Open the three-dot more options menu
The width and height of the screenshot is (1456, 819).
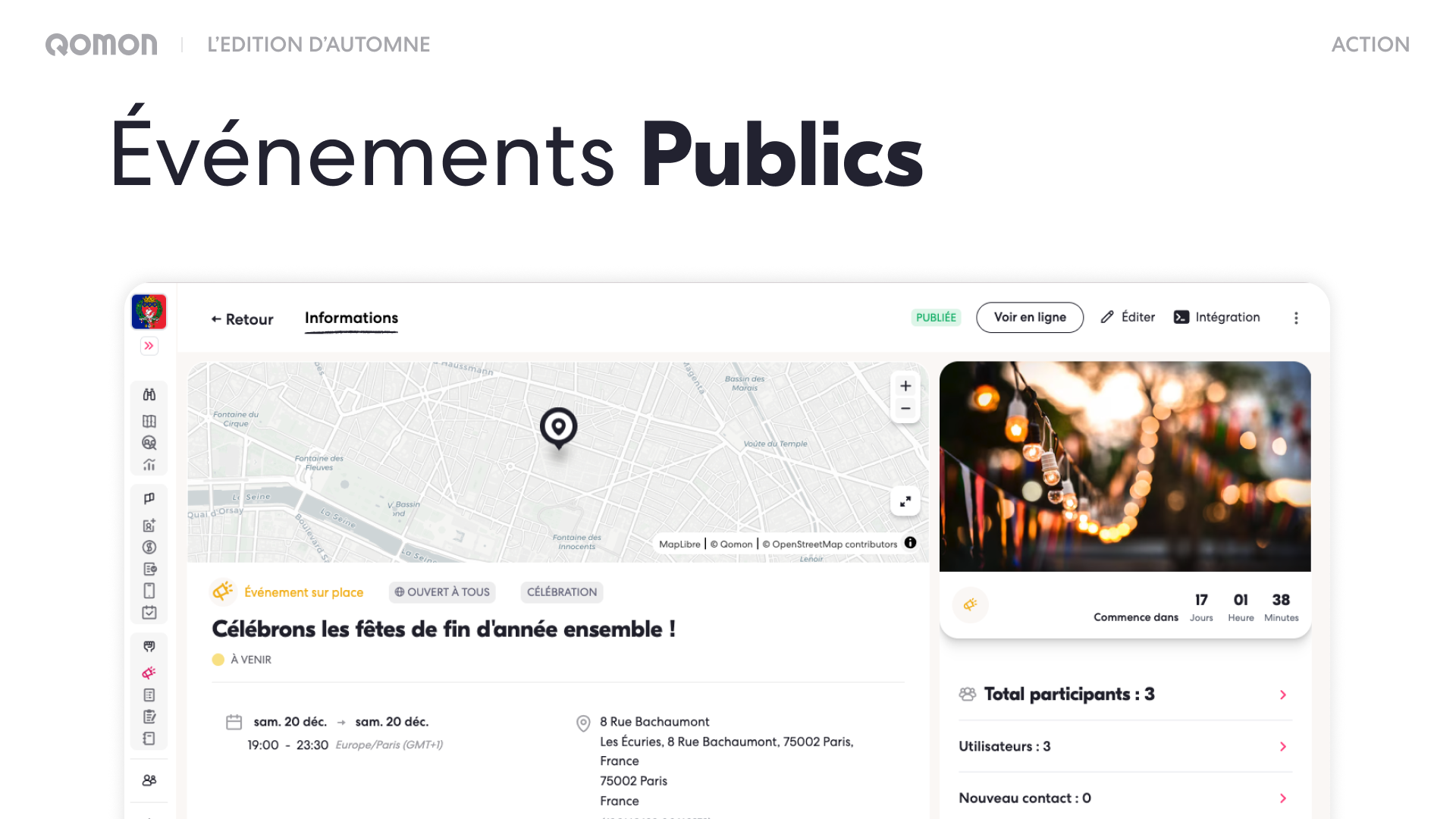(x=1296, y=318)
